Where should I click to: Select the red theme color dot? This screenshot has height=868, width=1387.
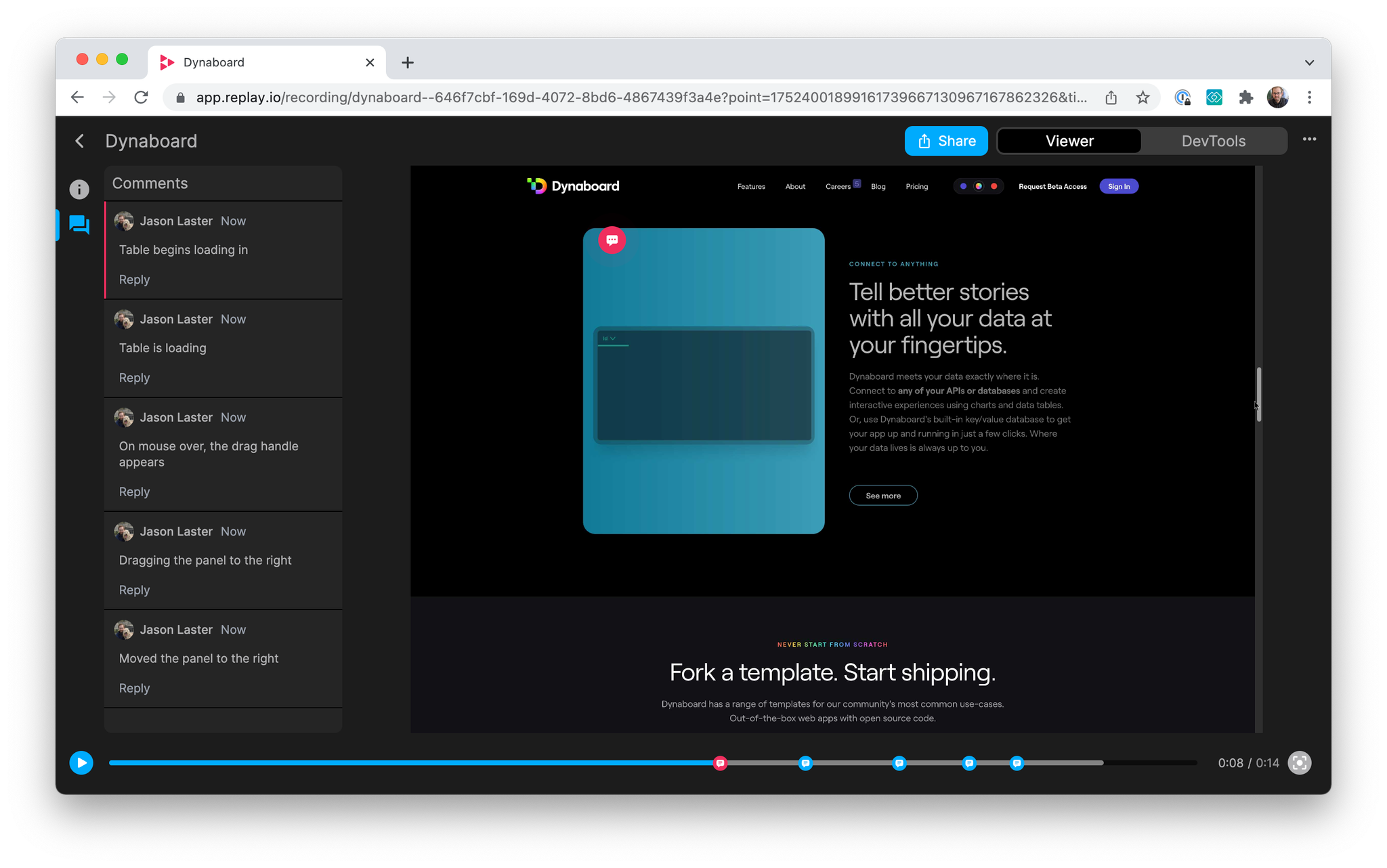994,186
